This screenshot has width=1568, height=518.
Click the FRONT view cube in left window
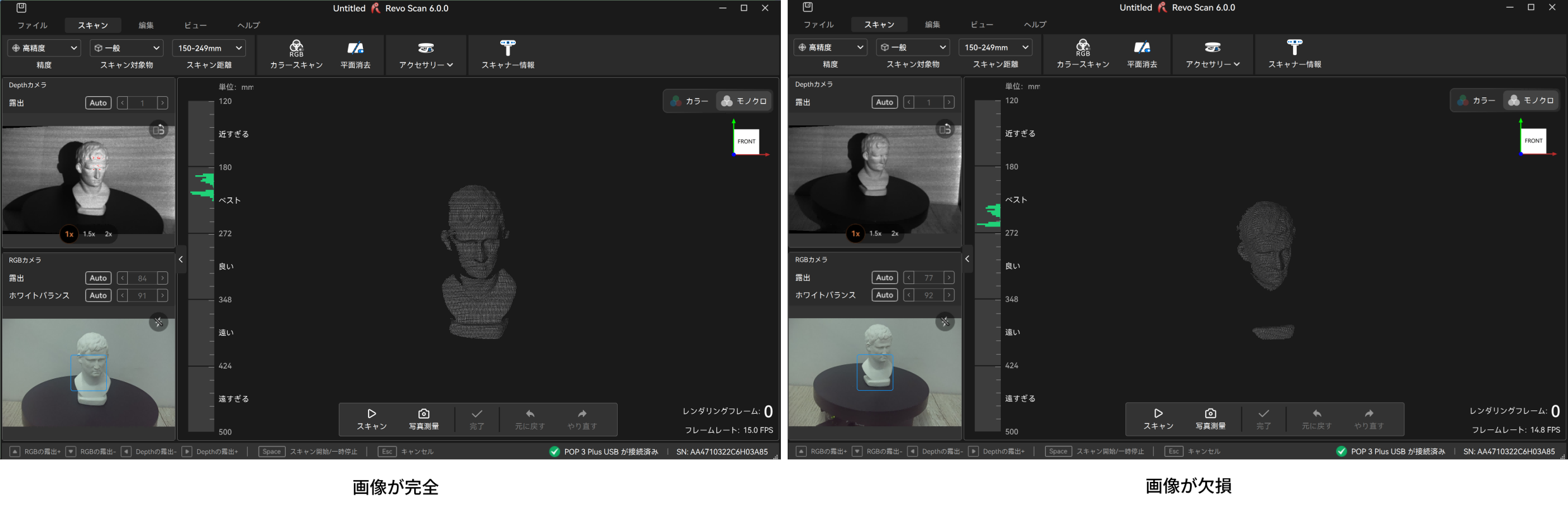pyautogui.click(x=746, y=142)
